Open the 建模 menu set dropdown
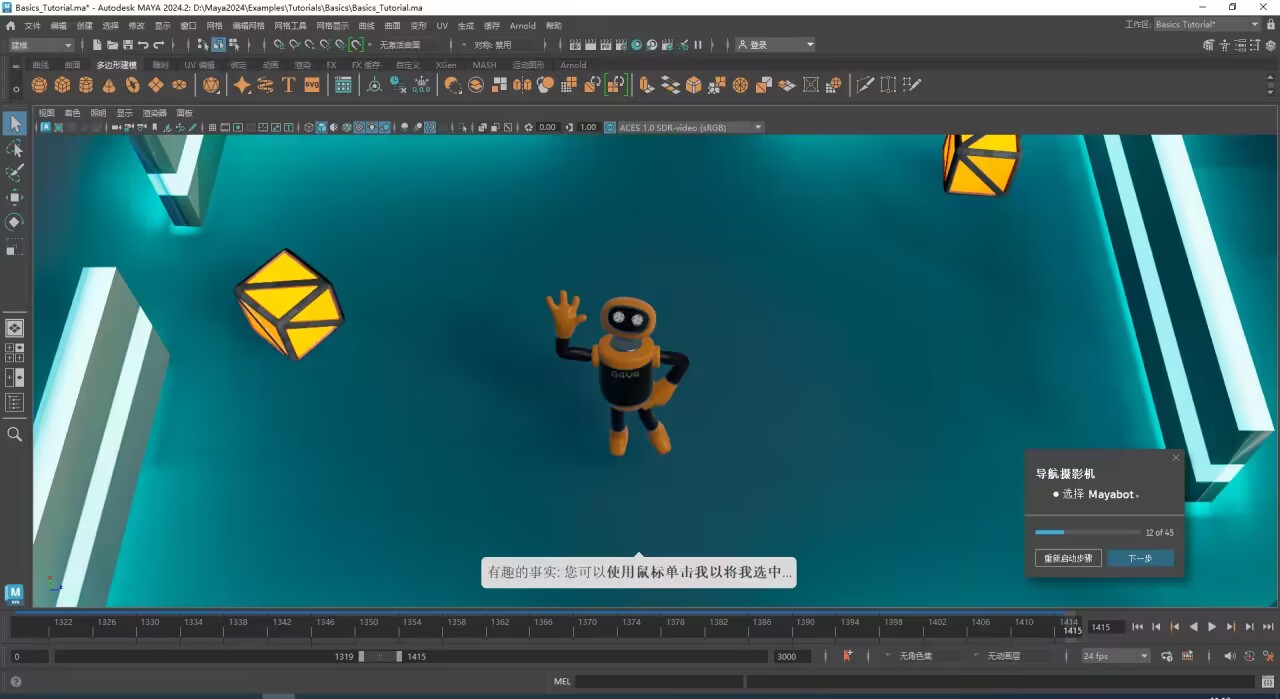 (x=41, y=45)
